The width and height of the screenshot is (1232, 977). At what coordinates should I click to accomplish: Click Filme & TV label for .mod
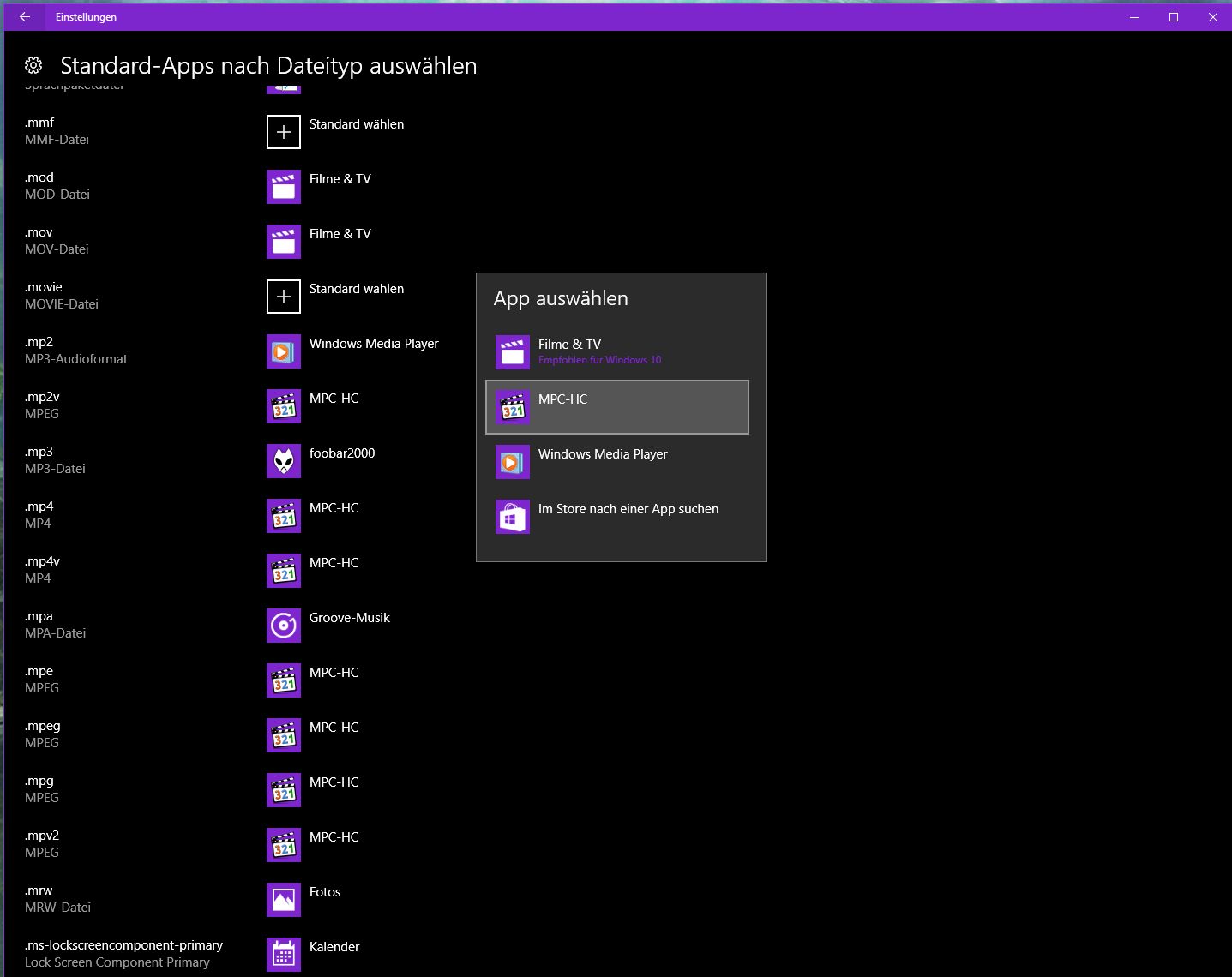pos(340,179)
